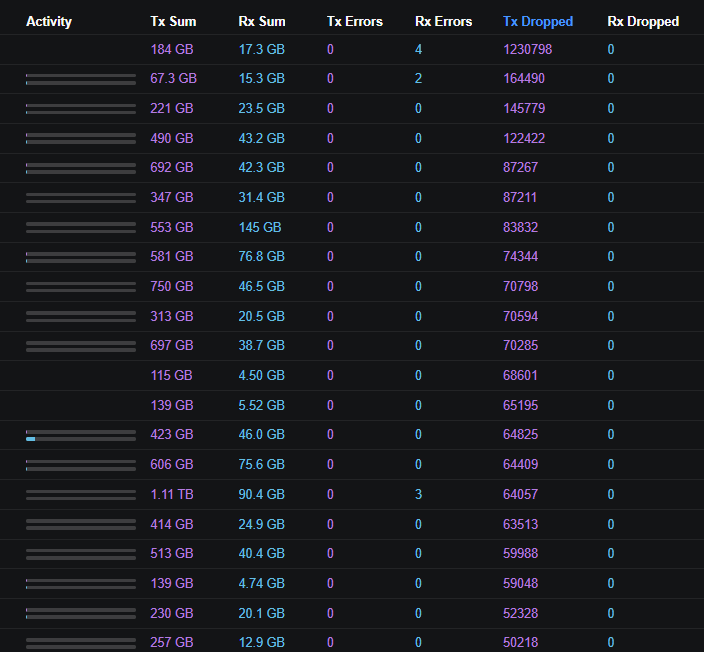Click the Rx Sum column header
704x652 pixels.
click(x=261, y=21)
